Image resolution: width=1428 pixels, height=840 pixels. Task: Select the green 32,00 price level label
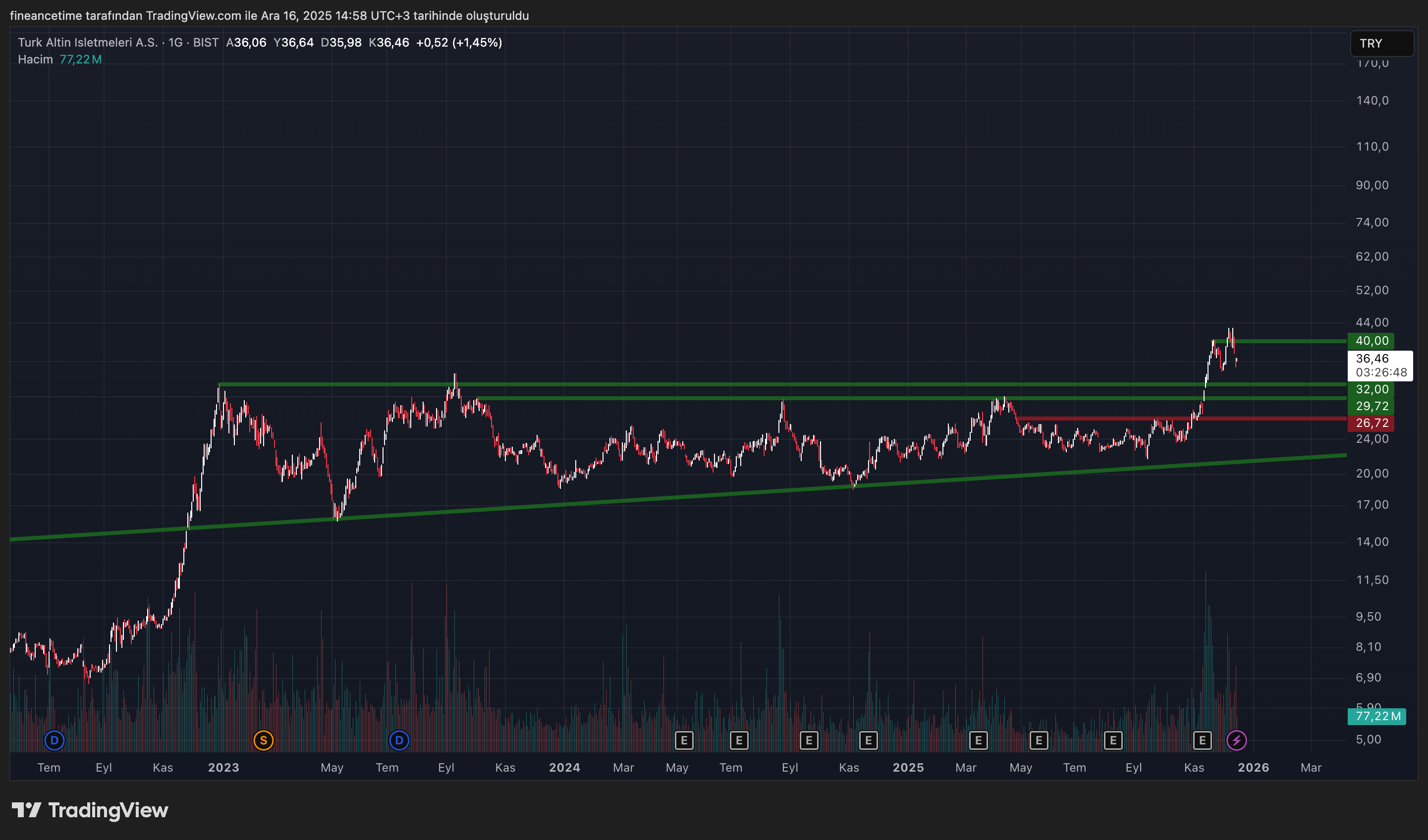[x=1372, y=389]
